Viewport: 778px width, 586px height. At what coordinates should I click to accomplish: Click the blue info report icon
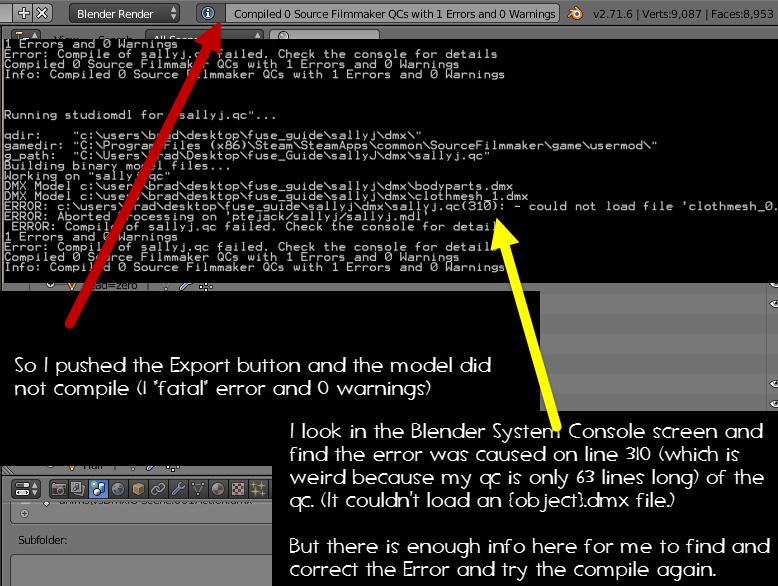point(208,13)
